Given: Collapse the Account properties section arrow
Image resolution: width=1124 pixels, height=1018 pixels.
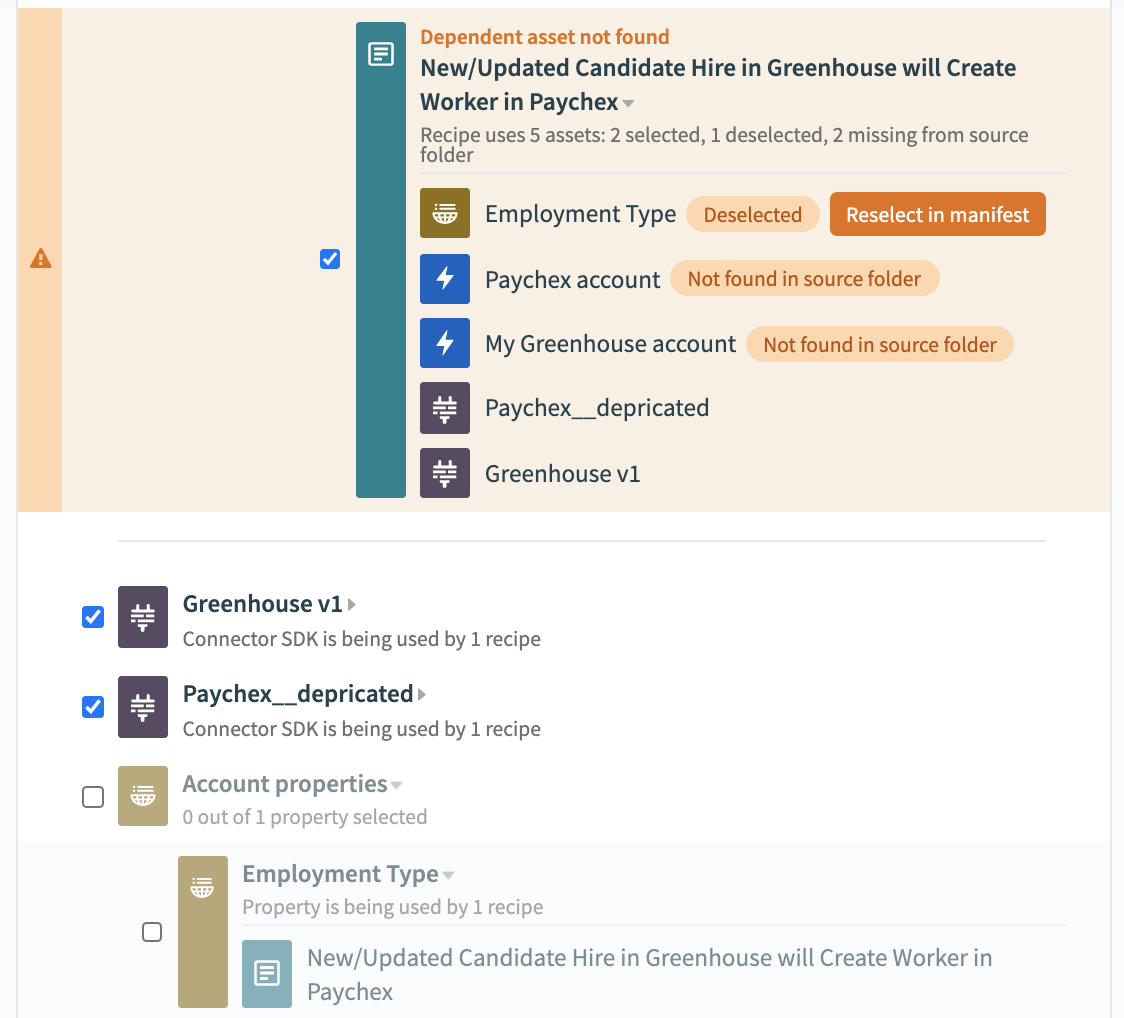Looking at the screenshot, I should [x=397, y=785].
